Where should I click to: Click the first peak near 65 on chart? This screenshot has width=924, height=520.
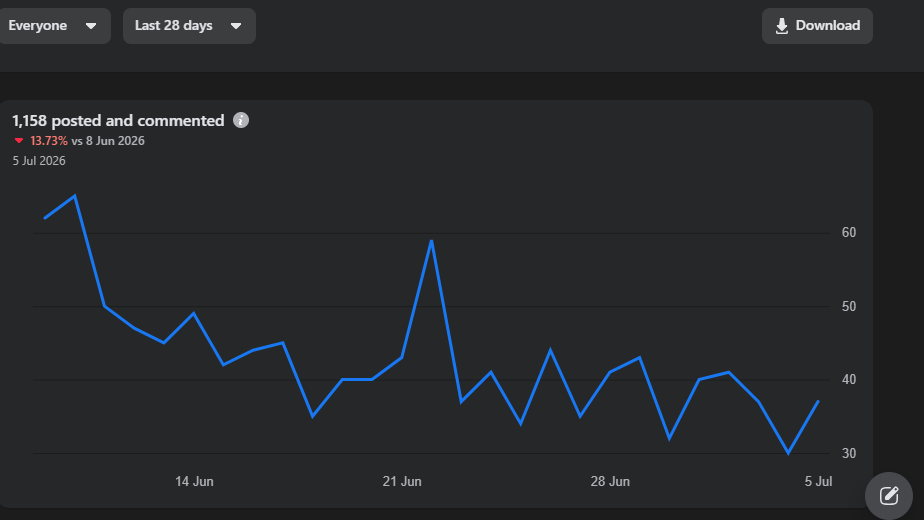(x=74, y=196)
